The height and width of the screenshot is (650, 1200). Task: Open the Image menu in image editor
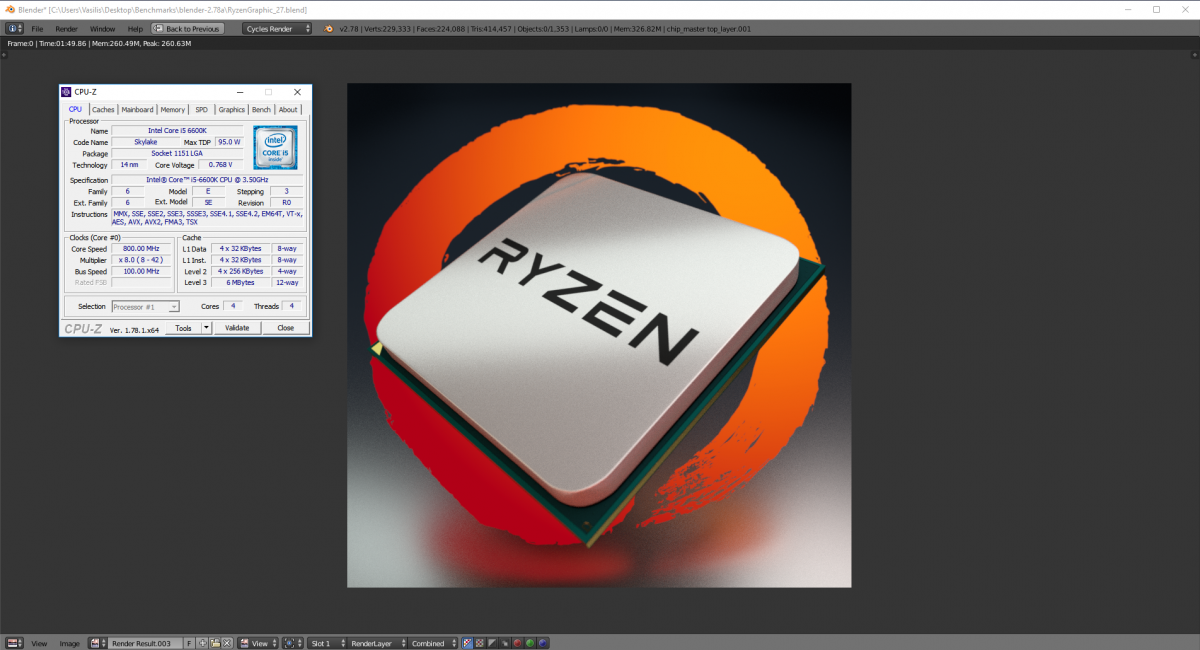click(x=69, y=643)
